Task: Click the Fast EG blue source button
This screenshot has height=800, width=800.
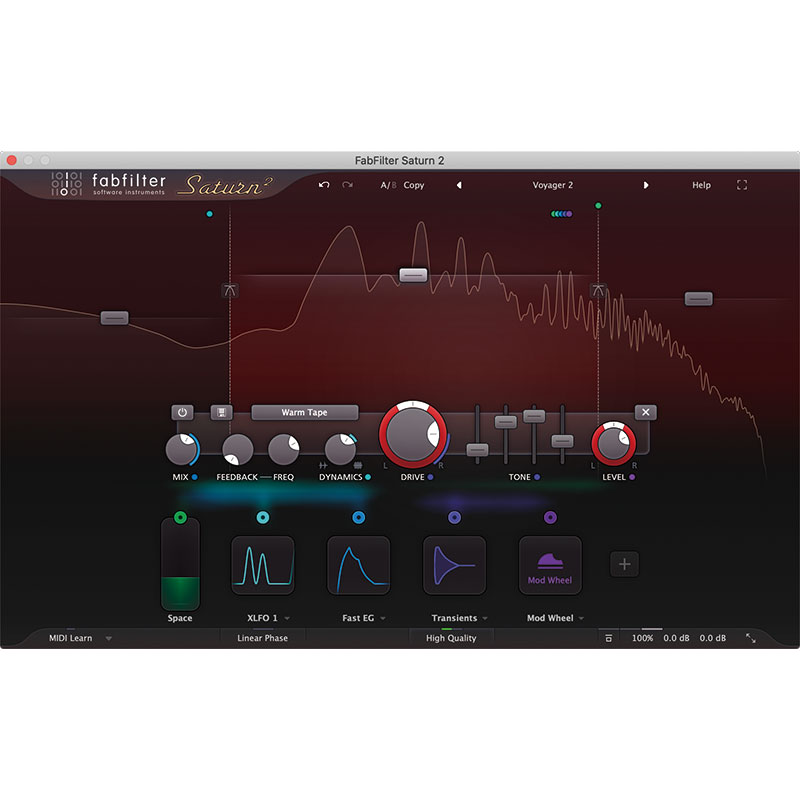Action: pos(359,517)
